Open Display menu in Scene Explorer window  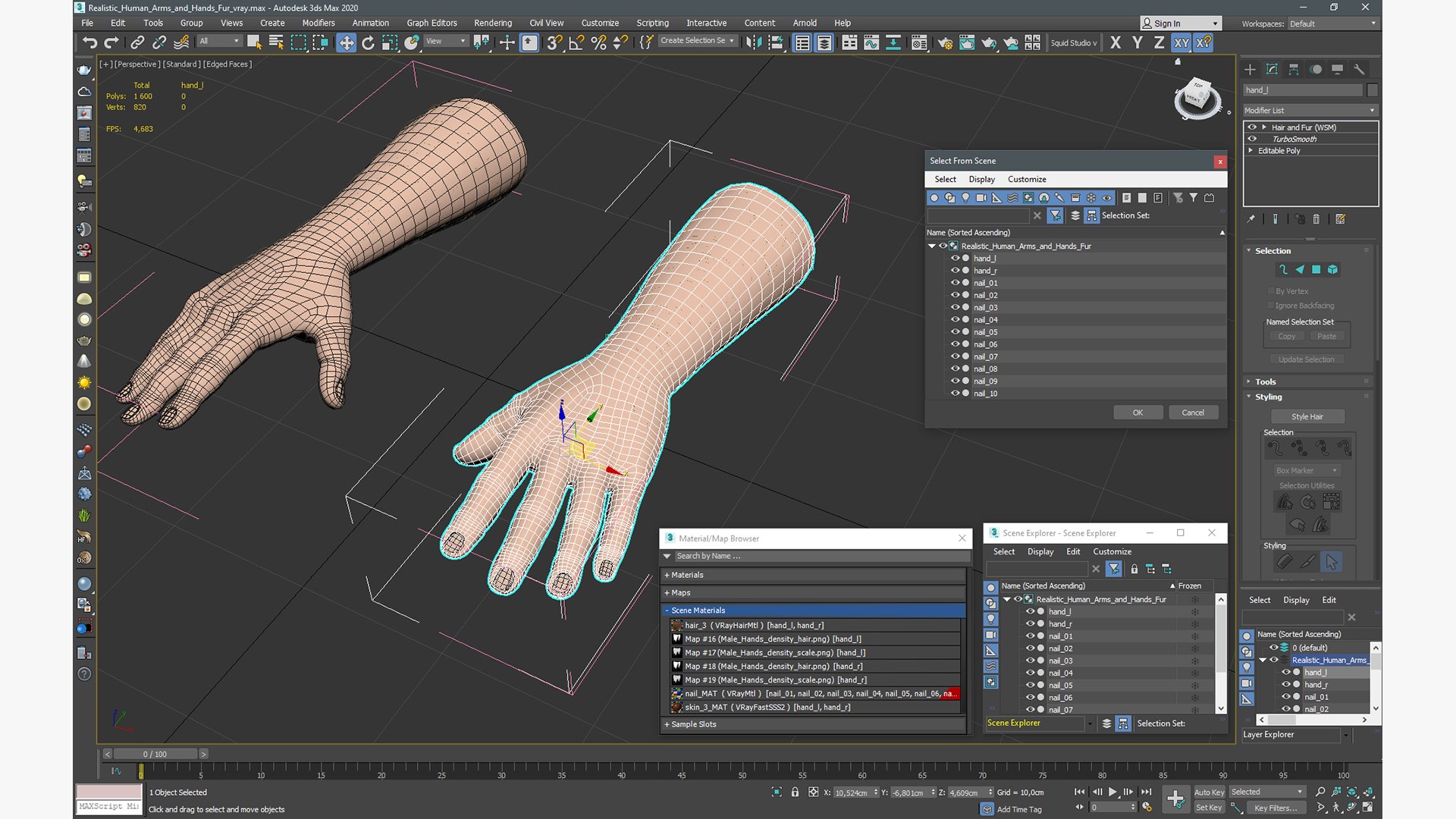click(x=1040, y=551)
